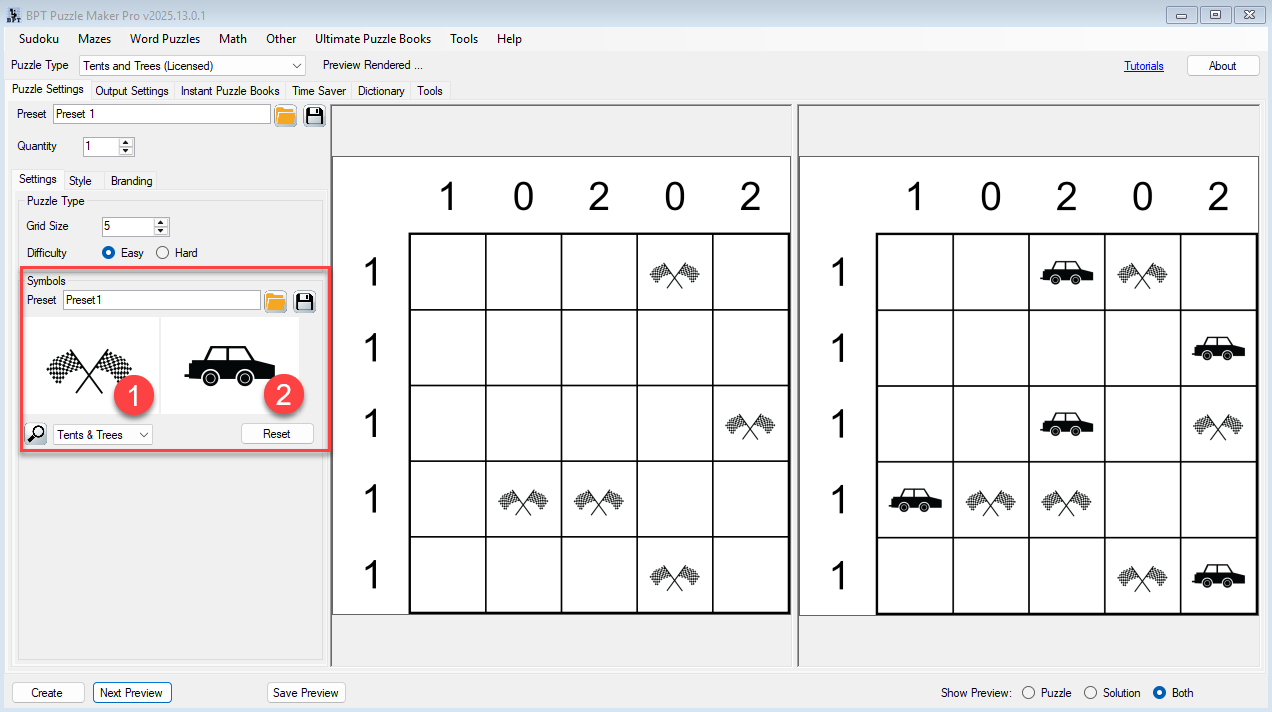Increase the Grid Size stepper value
The image size is (1272, 712).
point(162,221)
